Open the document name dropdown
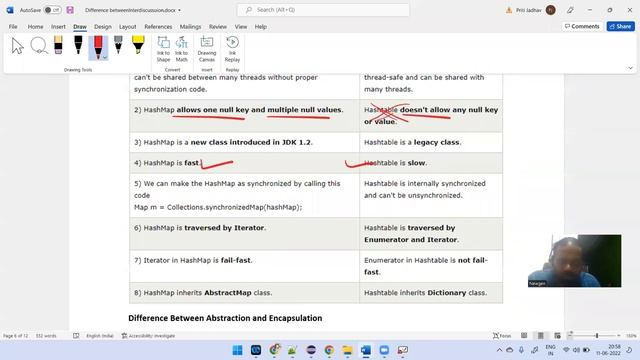The image size is (640, 360). [179, 10]
